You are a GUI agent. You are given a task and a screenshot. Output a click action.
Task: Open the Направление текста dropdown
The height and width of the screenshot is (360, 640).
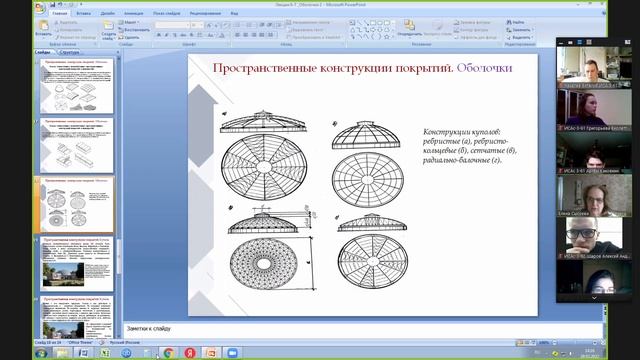pos(308,22)
